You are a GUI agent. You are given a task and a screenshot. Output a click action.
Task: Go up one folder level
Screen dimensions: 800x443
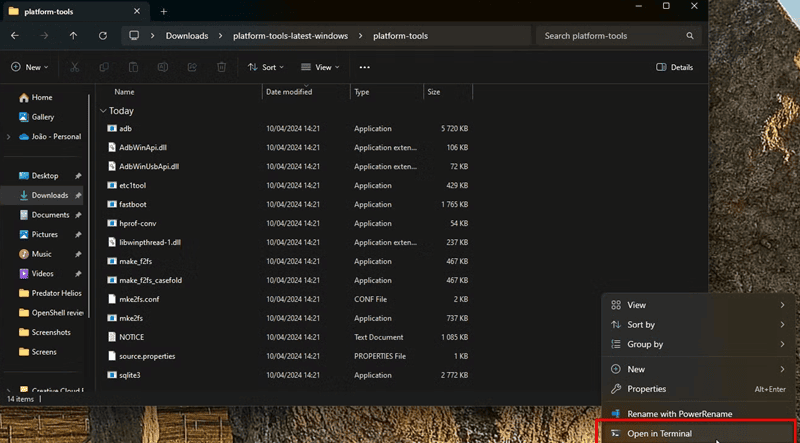tap(73, 36)
